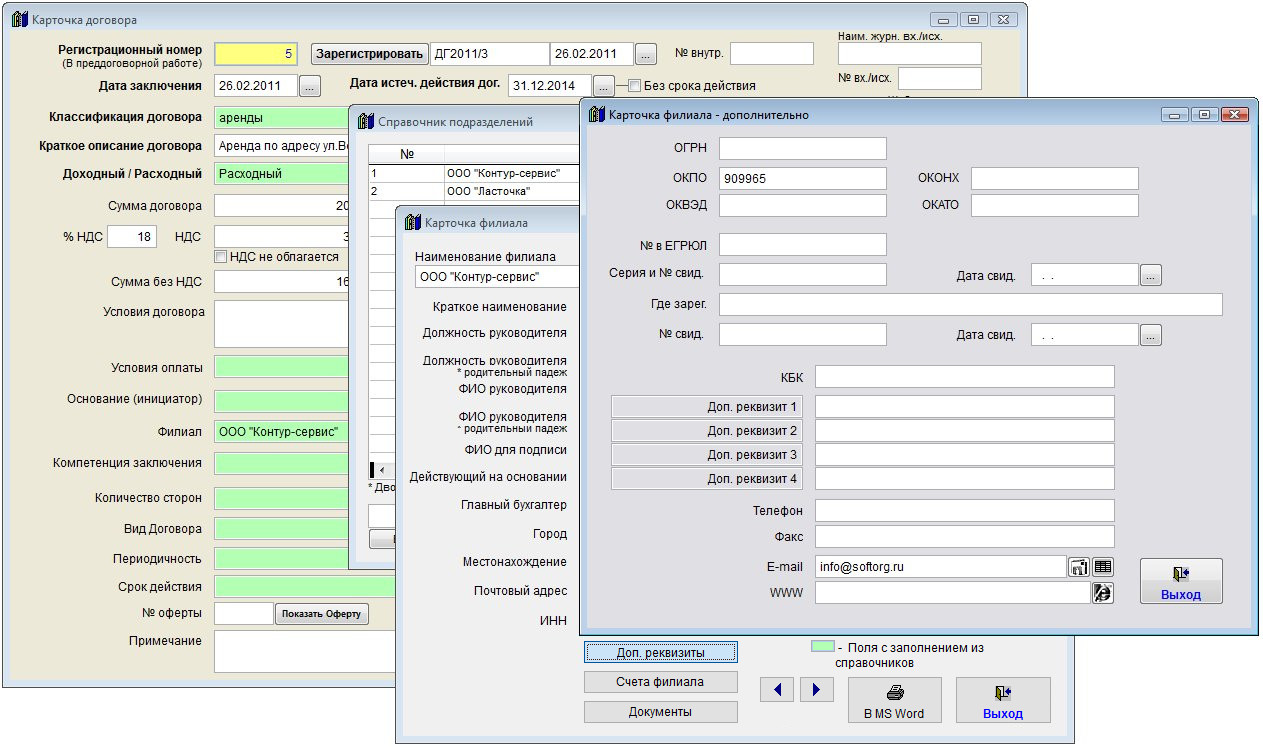Open date picker for Дата заключения
The width and height of the screenshot is (1263, 747).
[309, 86]
